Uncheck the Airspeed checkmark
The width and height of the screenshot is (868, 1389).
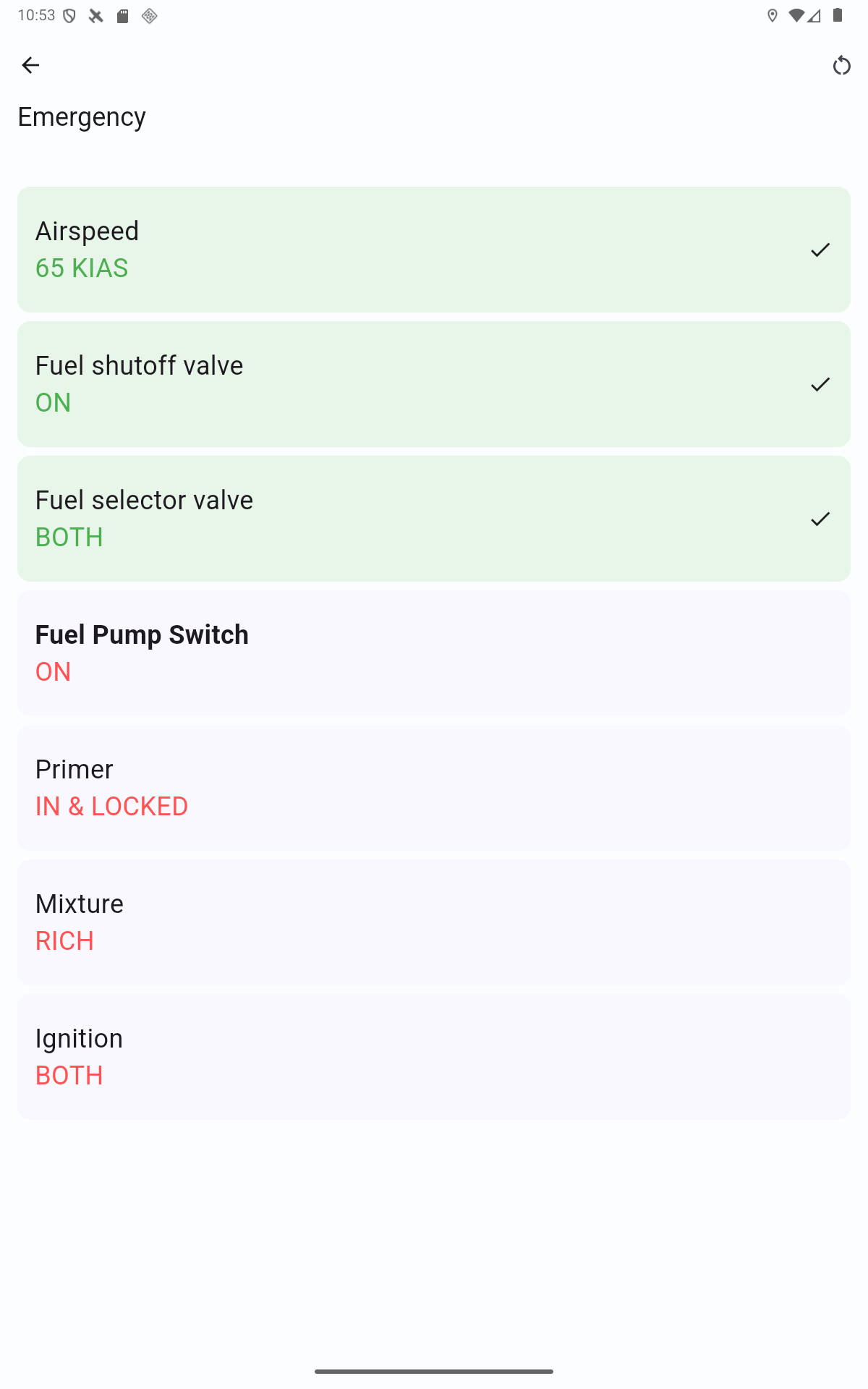click(x=820, y=250)
